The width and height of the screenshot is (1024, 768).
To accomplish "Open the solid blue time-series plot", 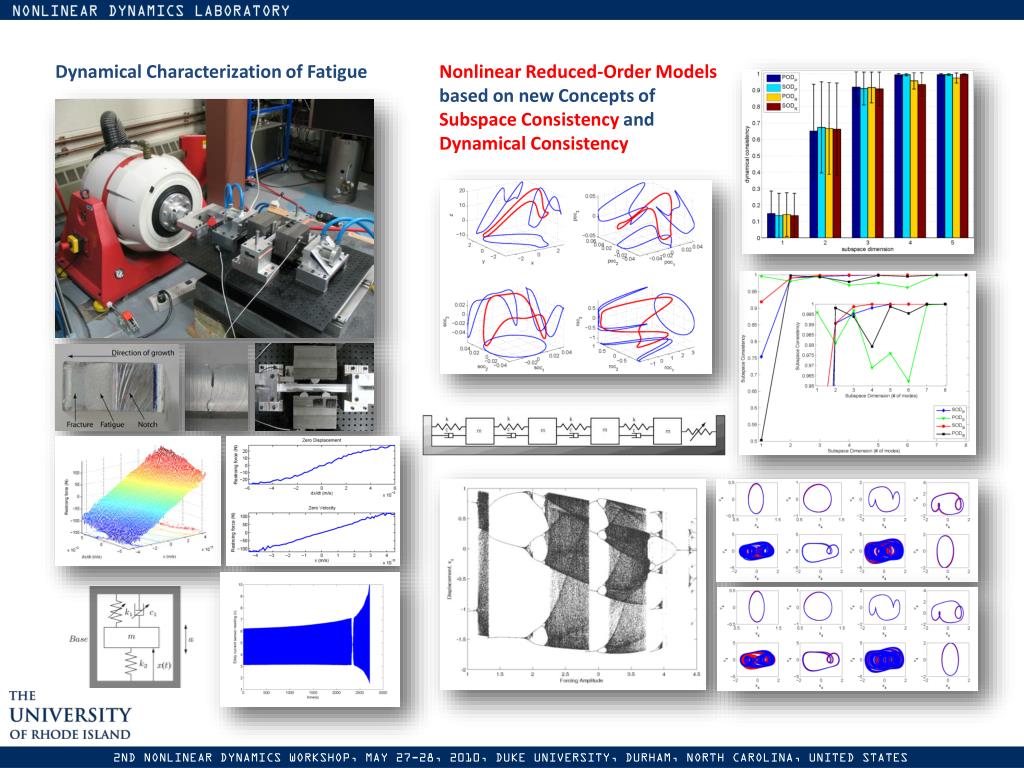I will pos(310,640).
